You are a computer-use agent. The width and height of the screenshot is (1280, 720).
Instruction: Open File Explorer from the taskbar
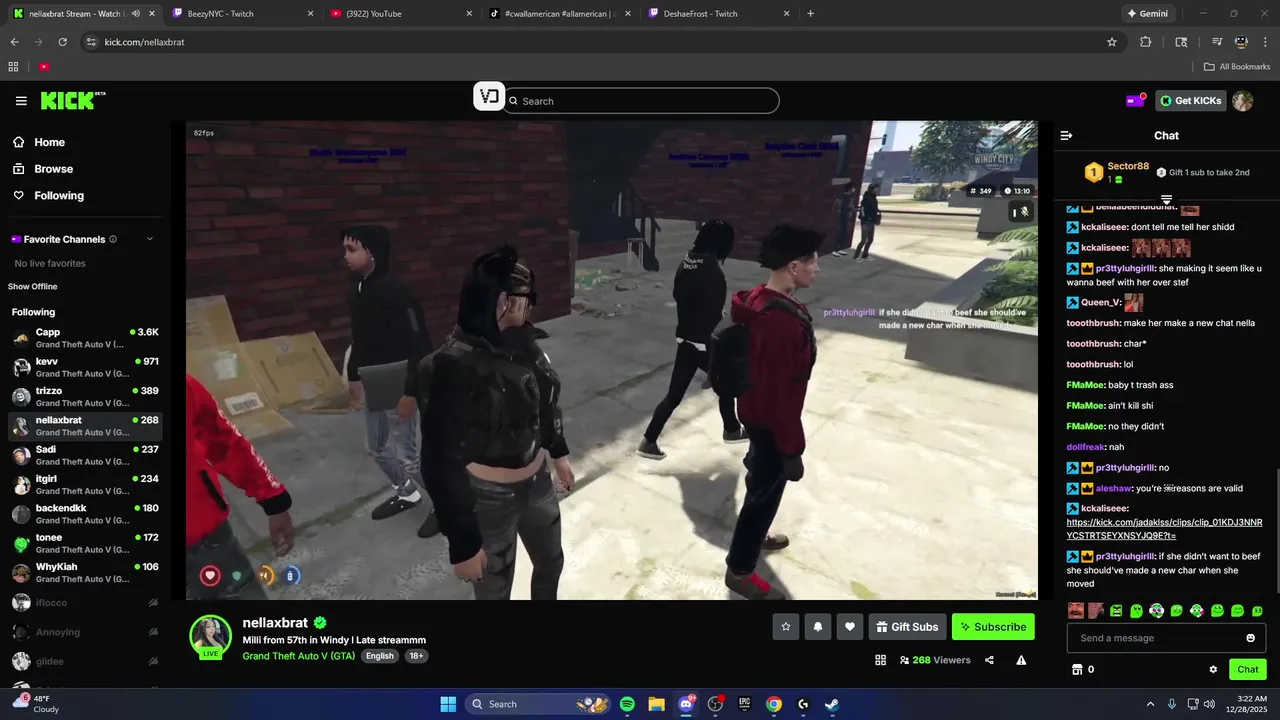pyautogui.click(x=656, y=704)
